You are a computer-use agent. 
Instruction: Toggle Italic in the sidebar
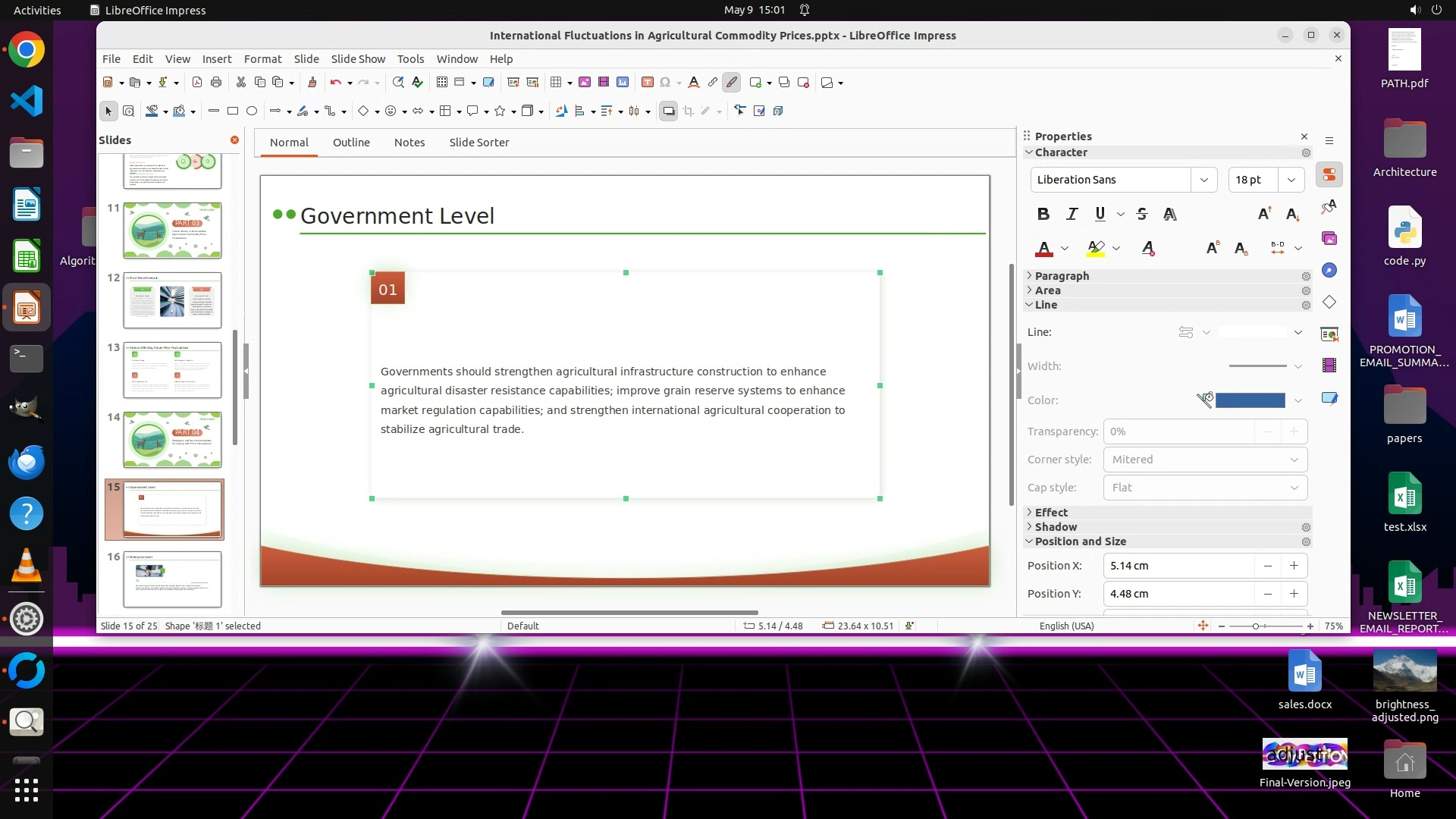pos(1072,214)
